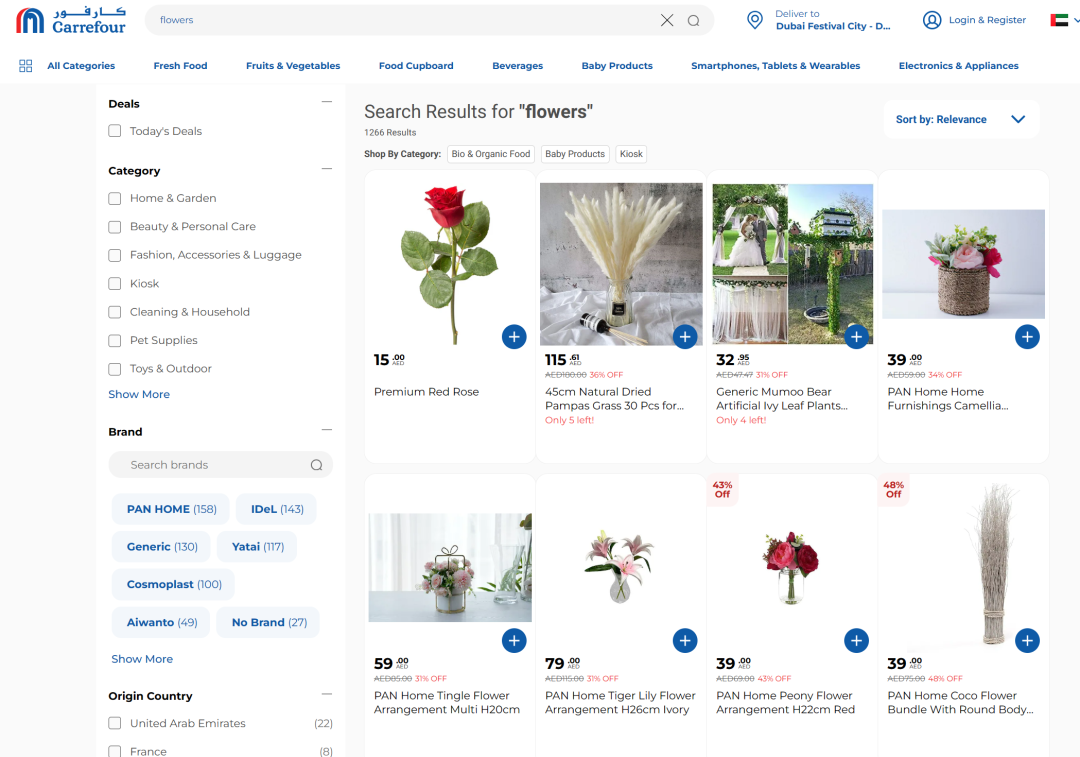Open Fresh Food menu
This screenshot has height=757, width=1080.
point(180,66)
